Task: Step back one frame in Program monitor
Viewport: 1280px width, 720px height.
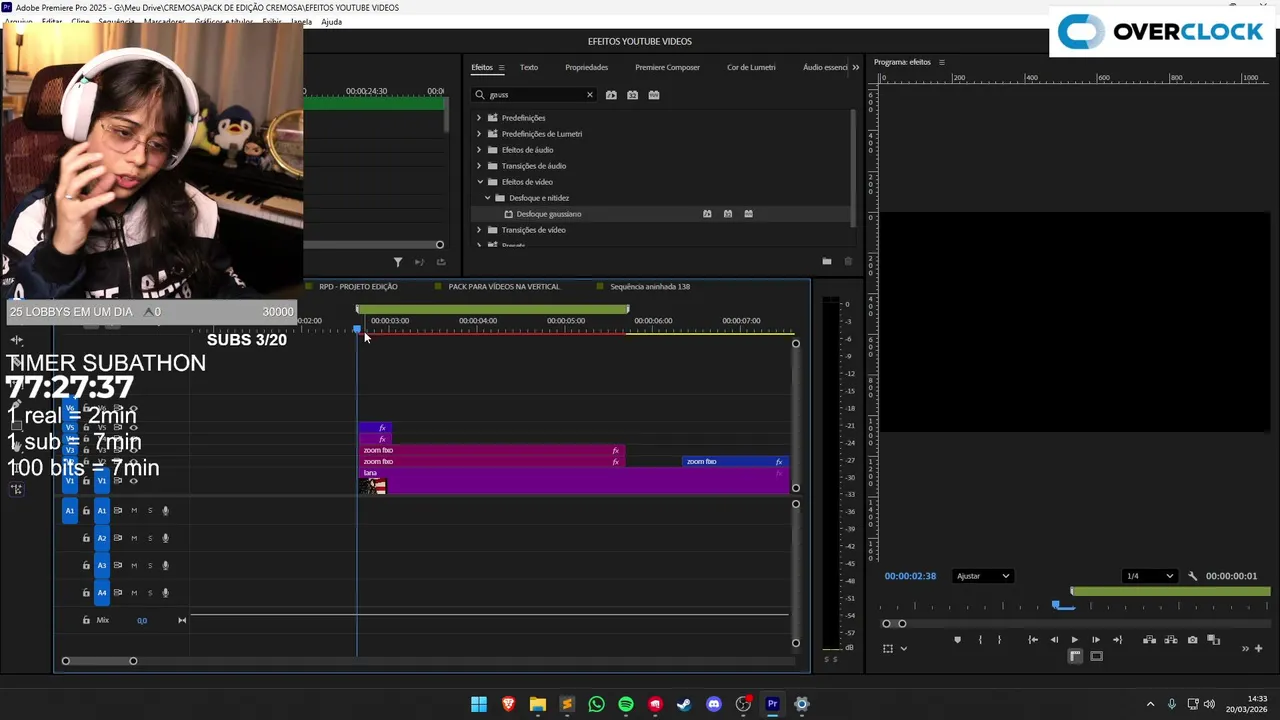Action: click(x=1054, y=640)
